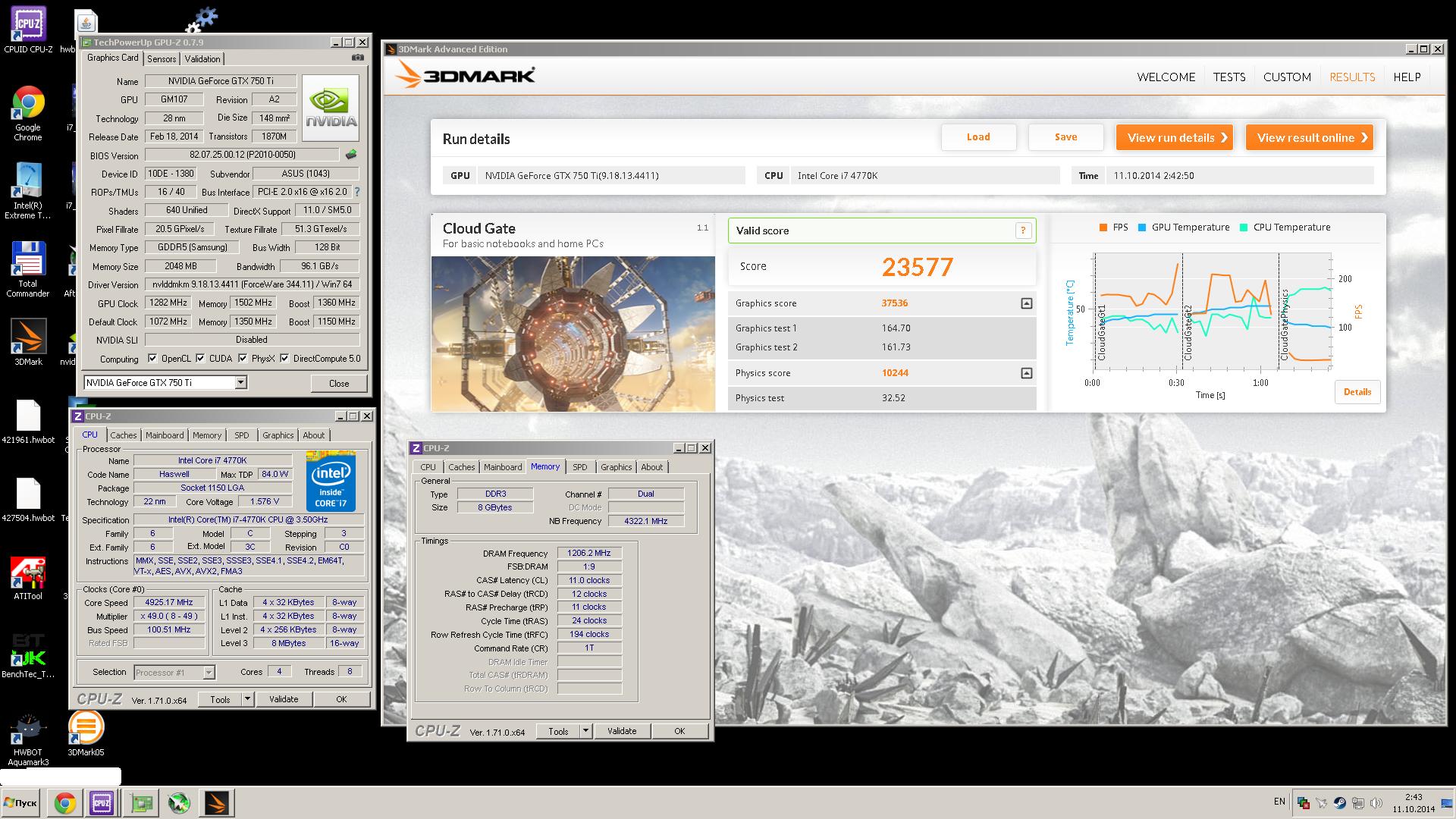Open Tools dropdown arrow in CPU-Z Memory window
The height and width of the screenshot is (819, 1456).
tap(585, 731)
